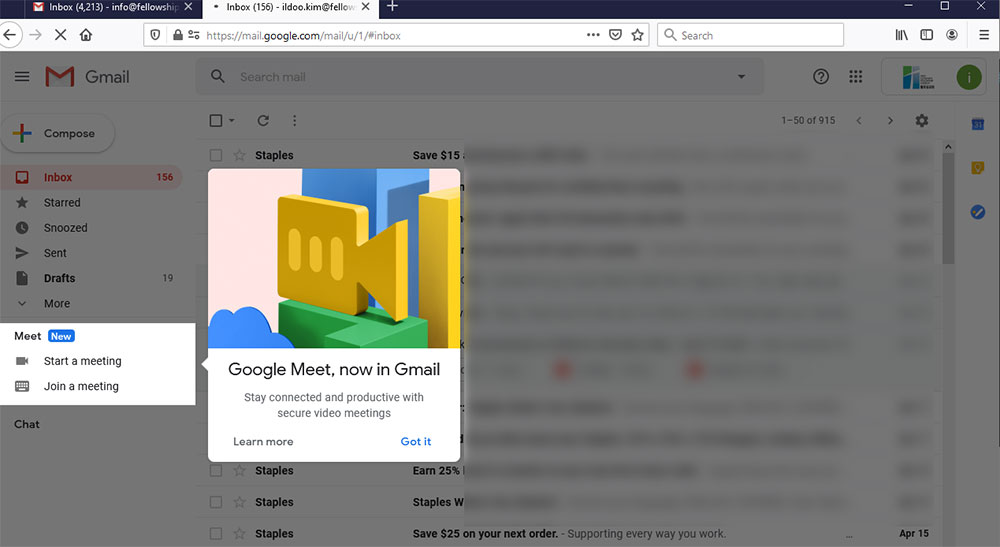Go to newer messages page
This screenshot has height=547, width=1000.
859,120
